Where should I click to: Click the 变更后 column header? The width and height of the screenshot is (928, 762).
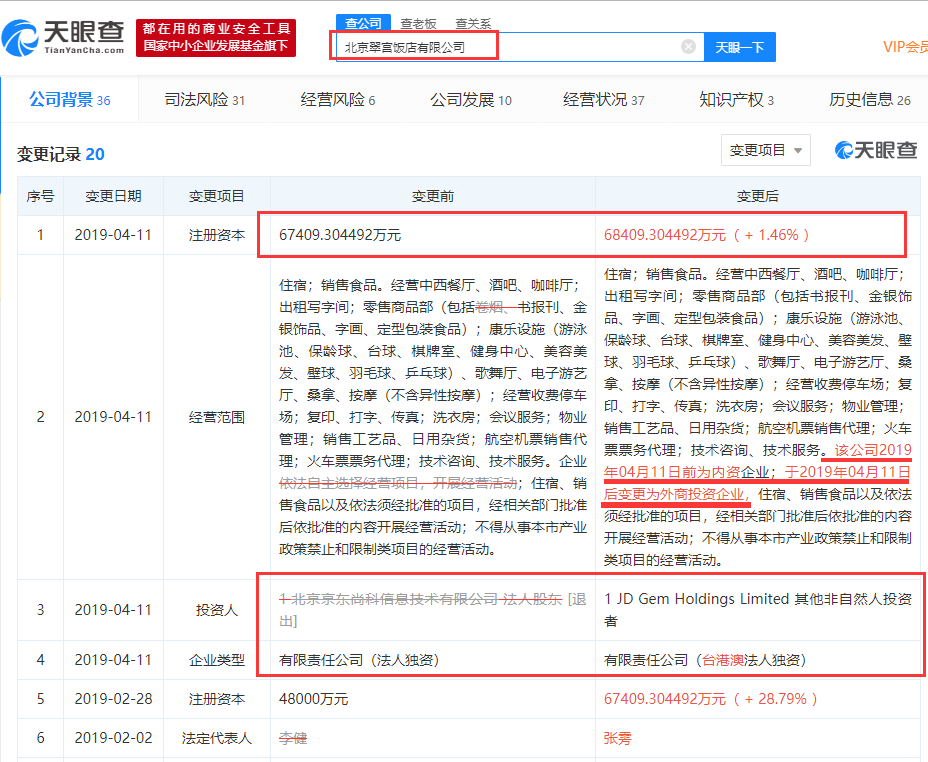coord(758,196)
